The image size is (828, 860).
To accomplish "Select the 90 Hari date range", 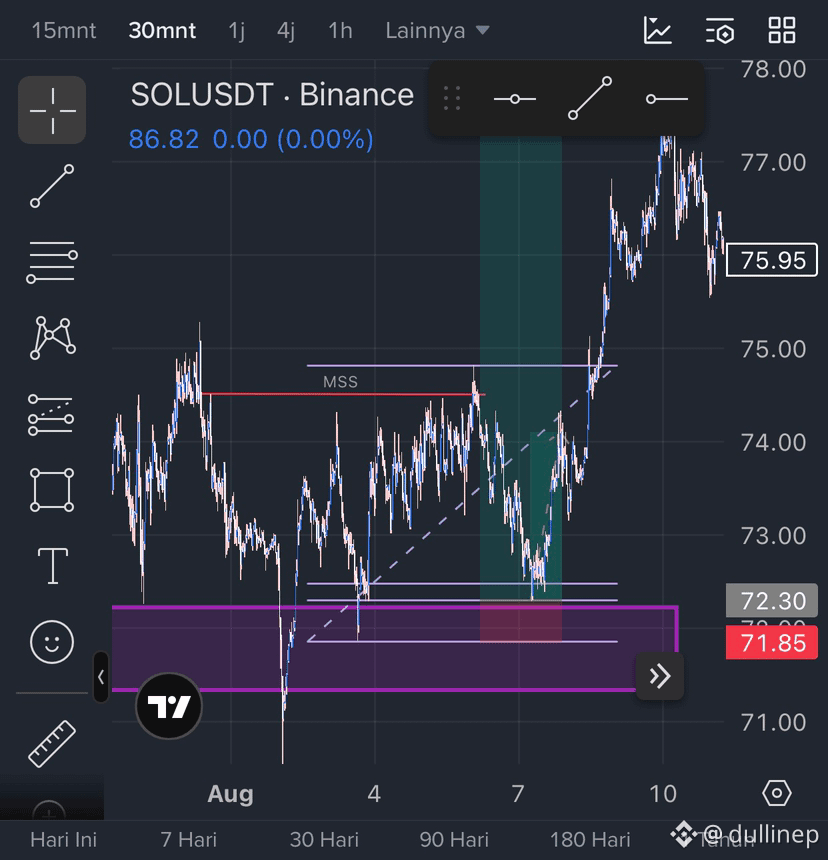I will pyautogui.click(x=454, y=840).
